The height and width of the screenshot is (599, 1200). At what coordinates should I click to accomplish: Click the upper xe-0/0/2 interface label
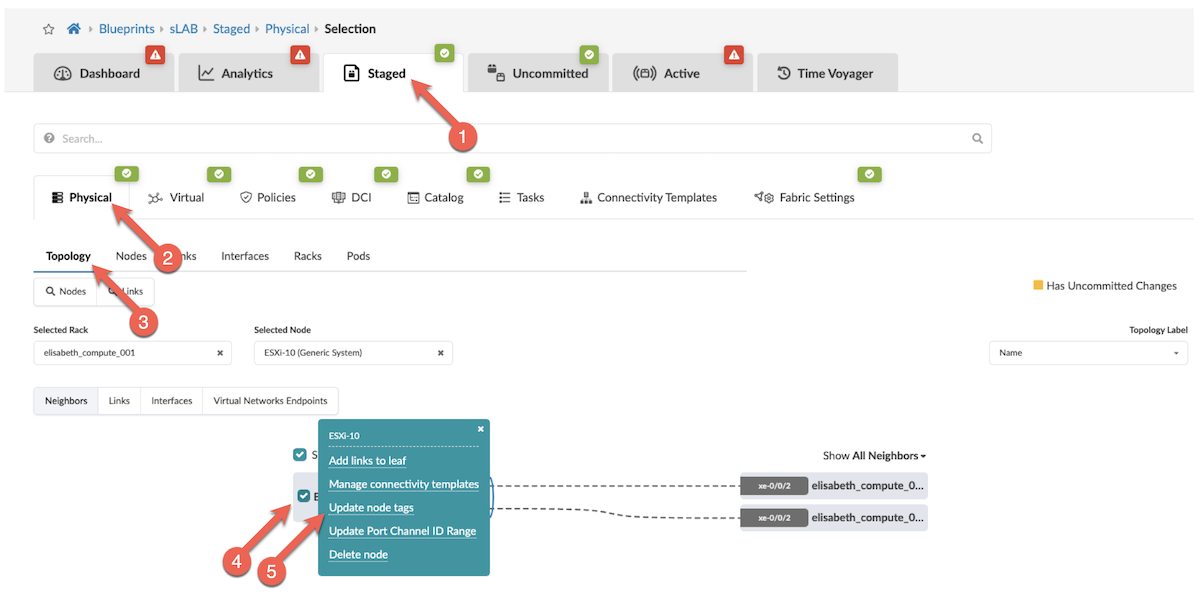tap(774, 486)
